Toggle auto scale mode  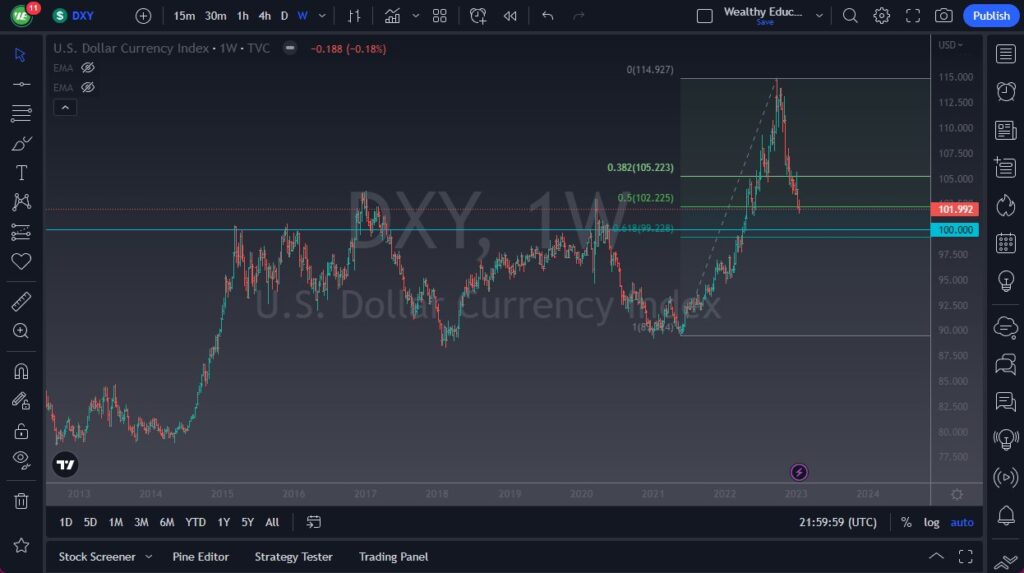(x=962, y=522)
